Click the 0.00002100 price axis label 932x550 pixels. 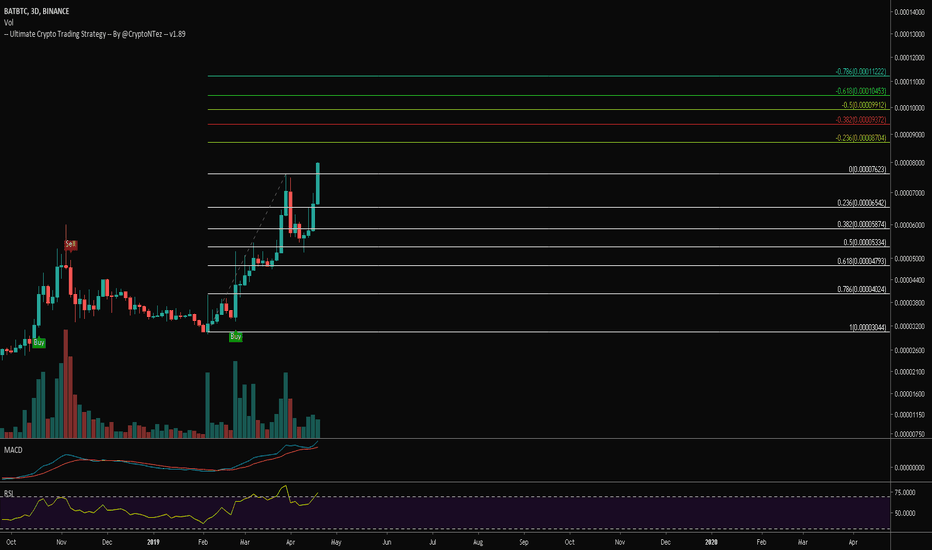coord(909,372)
